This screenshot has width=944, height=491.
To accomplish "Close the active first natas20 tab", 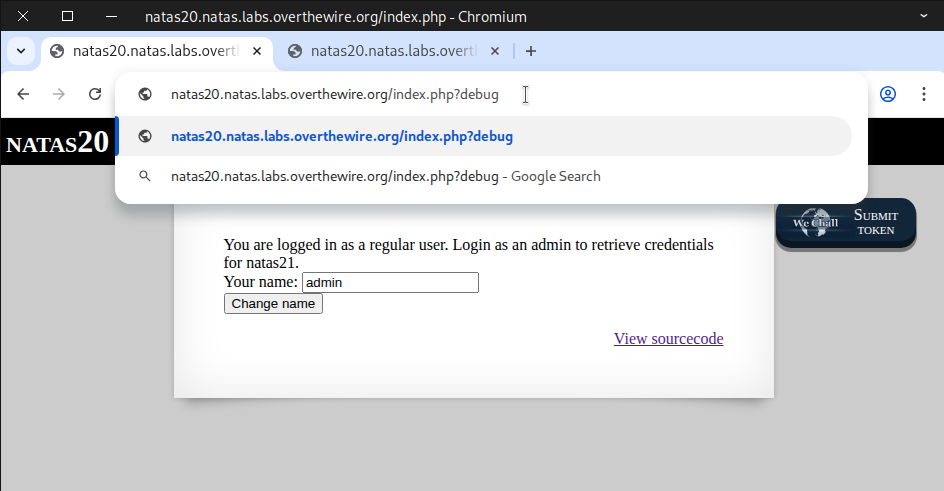I will coord(257,51).
